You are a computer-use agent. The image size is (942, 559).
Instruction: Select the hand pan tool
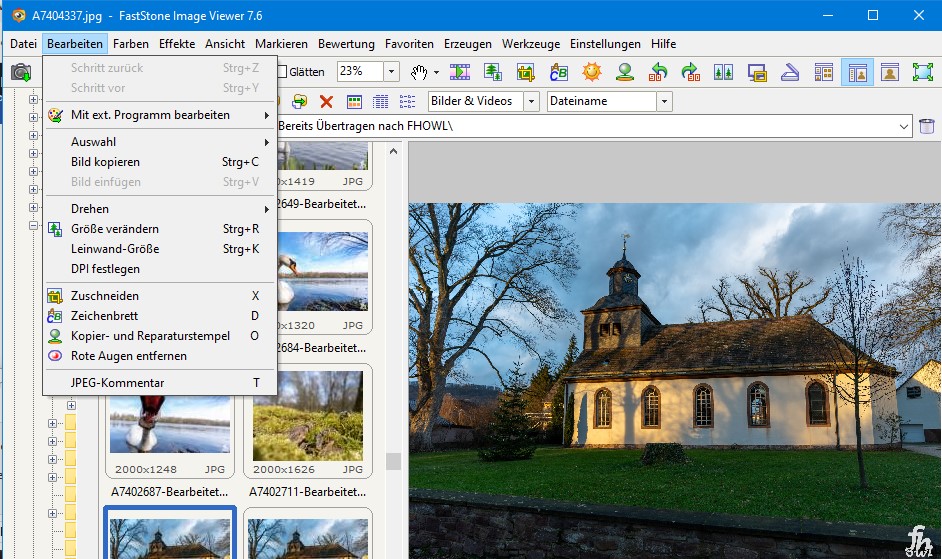coord(419,72)
